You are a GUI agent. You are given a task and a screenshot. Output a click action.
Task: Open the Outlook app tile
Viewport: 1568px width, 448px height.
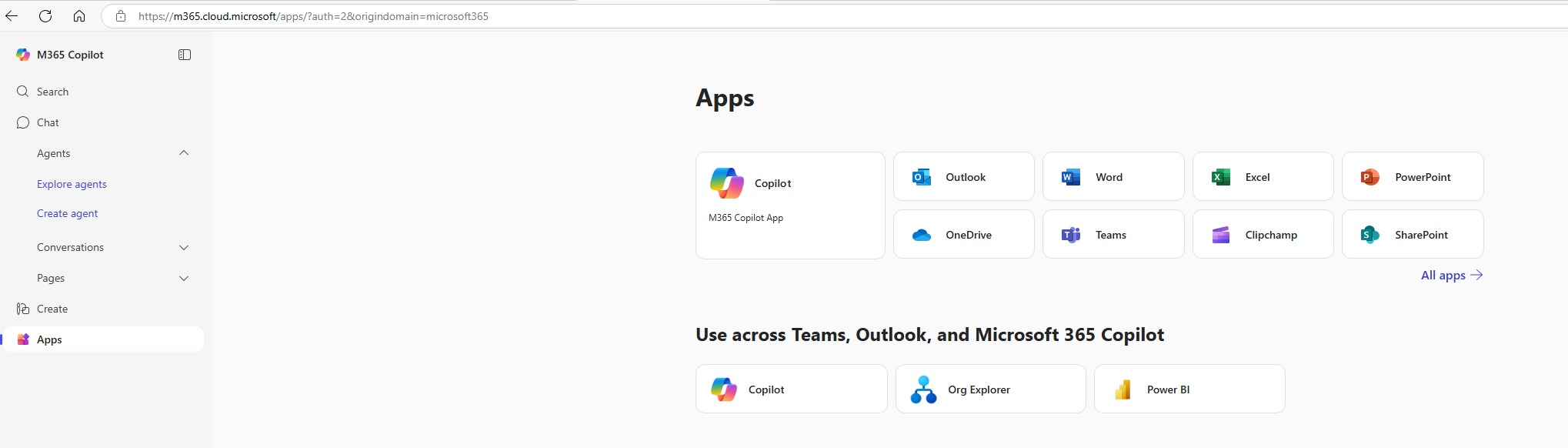tap(963, 176)
